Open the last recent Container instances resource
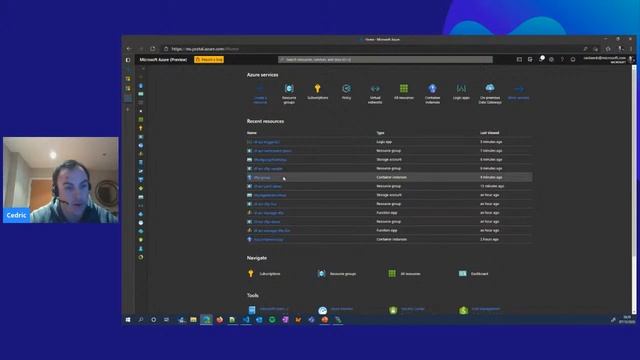Screen dimensions: 640x360 pos(268,240)
